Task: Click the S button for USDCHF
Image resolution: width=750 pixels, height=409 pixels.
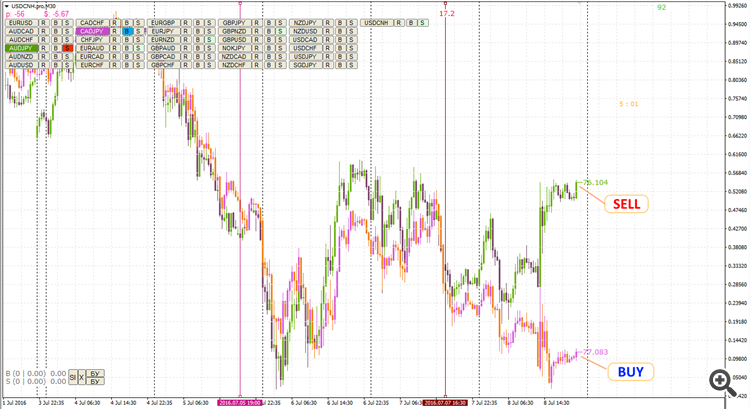Action: coord(352,48)
